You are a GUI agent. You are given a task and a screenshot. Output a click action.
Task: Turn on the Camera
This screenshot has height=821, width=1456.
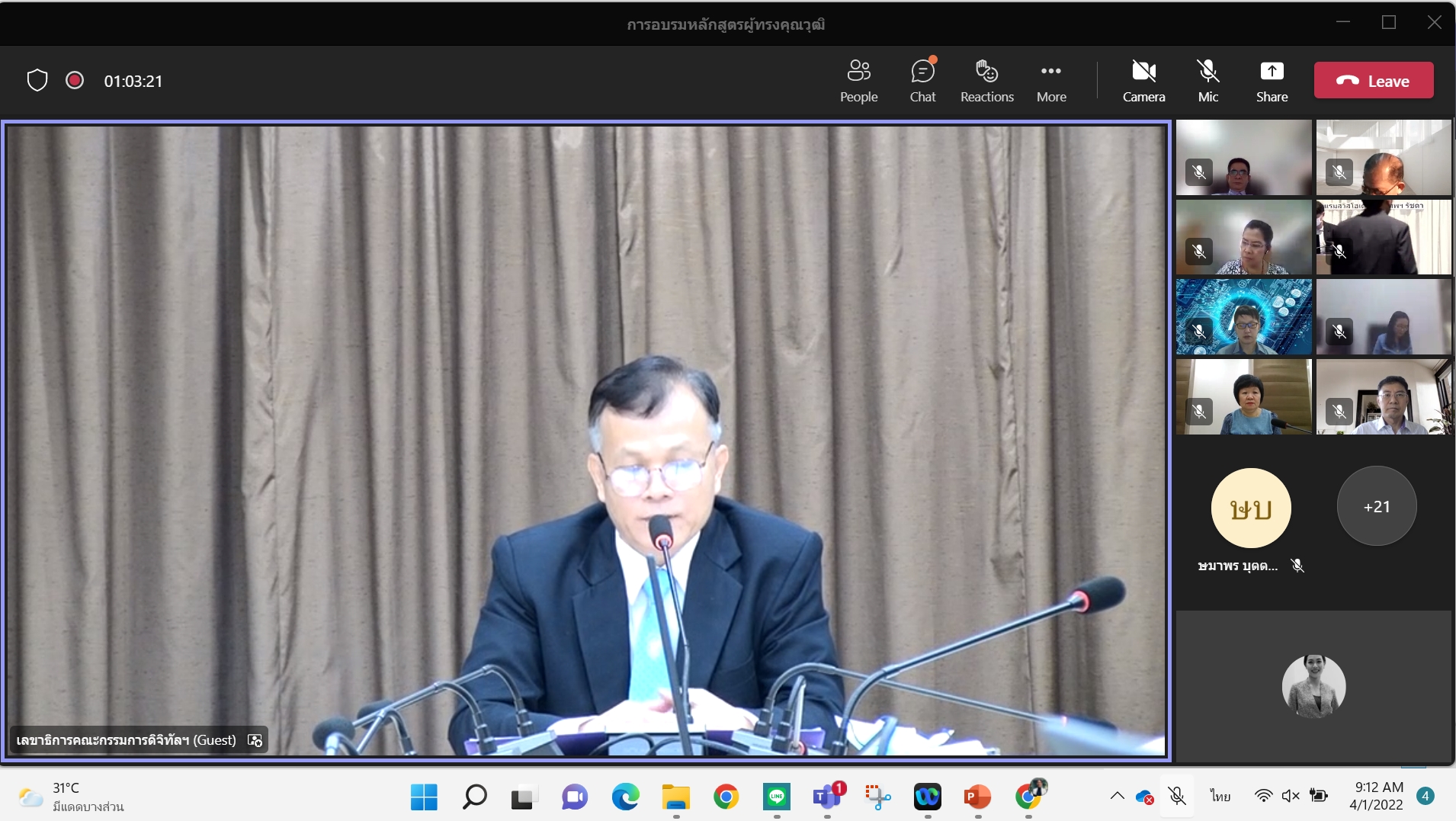pos(1143,80)
